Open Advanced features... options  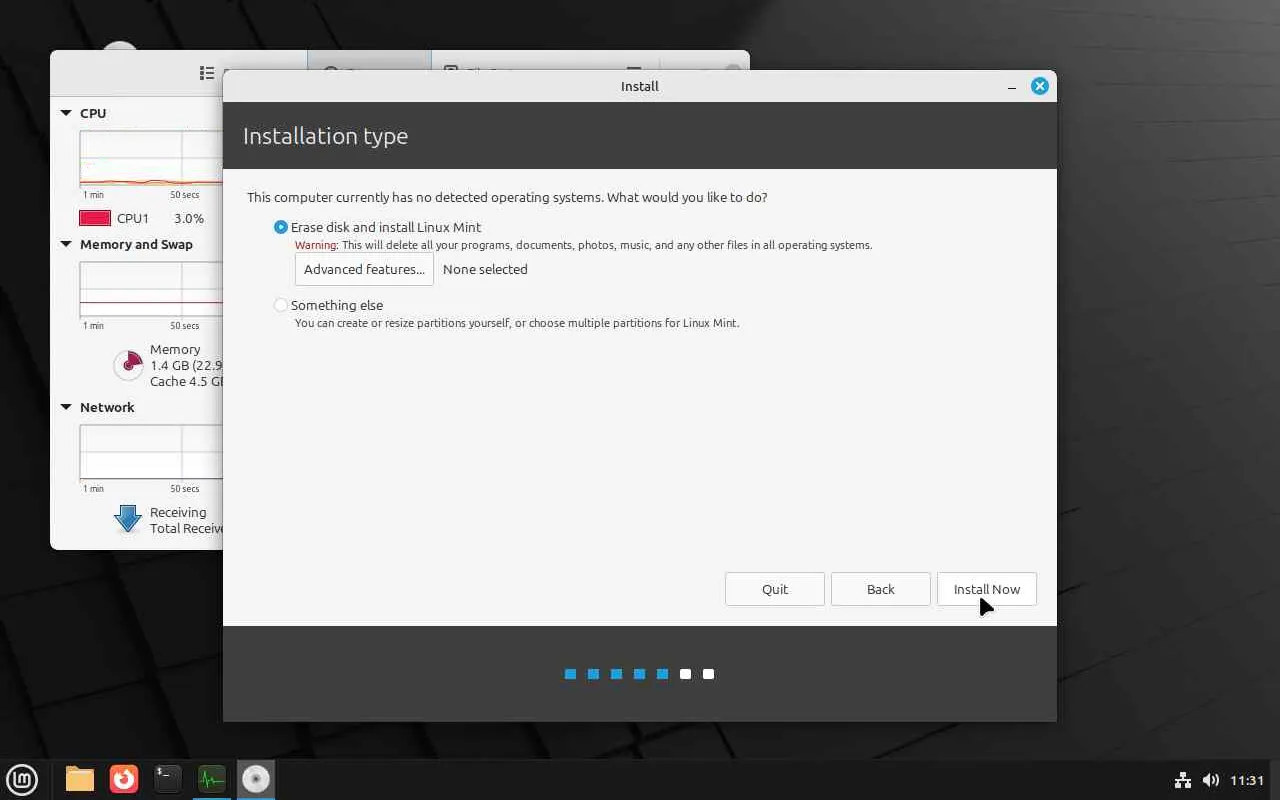(x=364, y=269)
